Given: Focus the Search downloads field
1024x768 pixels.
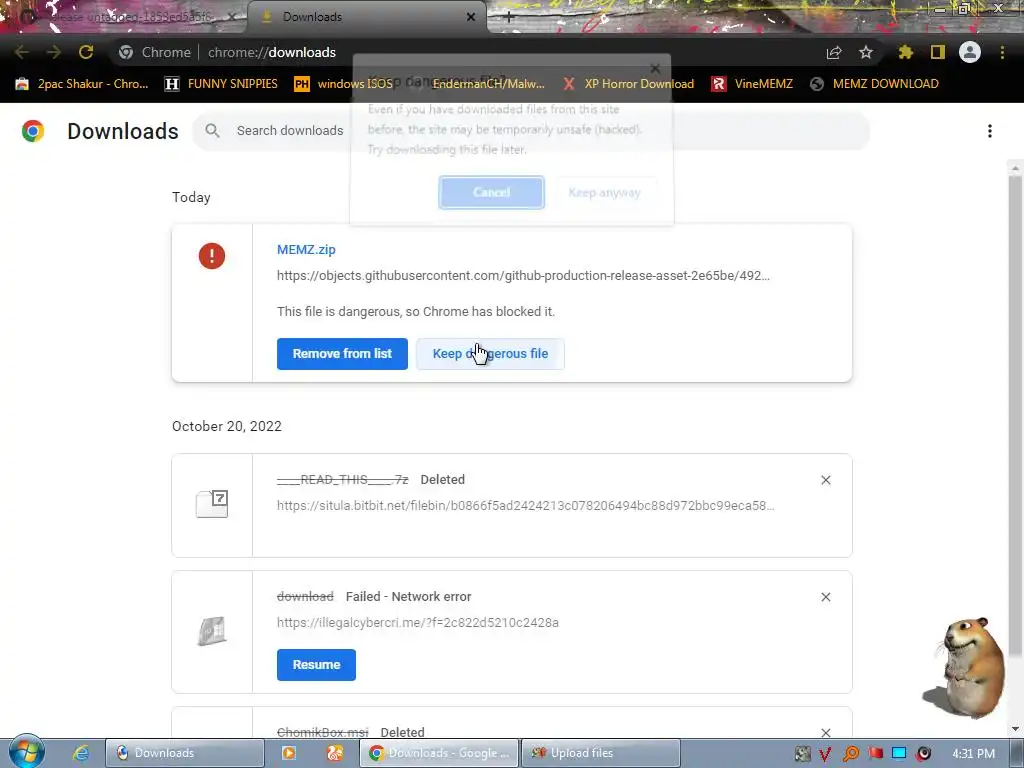Looking at the screenshot, I should pyautogui.click(x=530, y=131).
